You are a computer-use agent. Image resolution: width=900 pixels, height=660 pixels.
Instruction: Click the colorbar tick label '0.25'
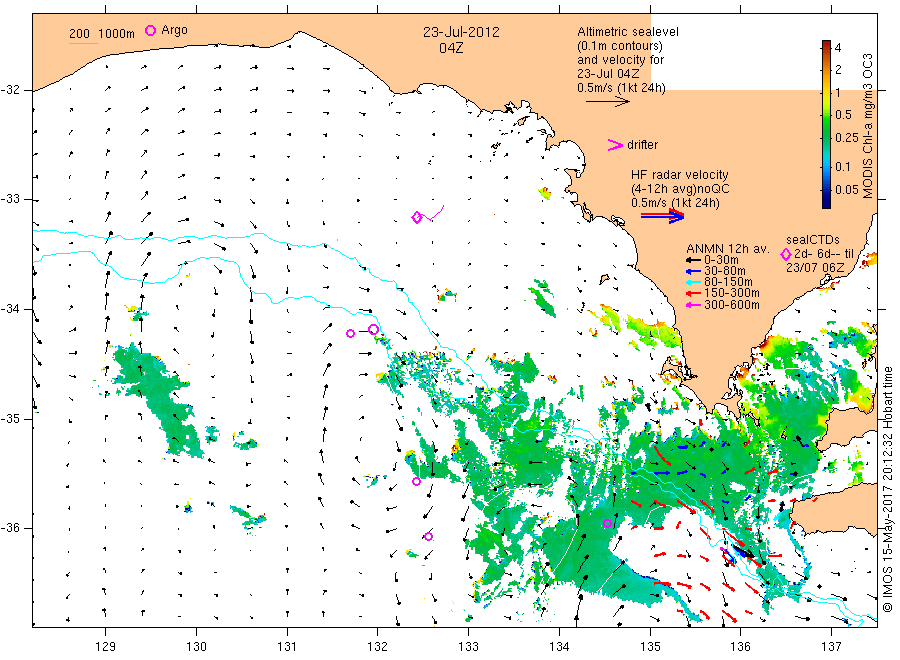[847, 138]
